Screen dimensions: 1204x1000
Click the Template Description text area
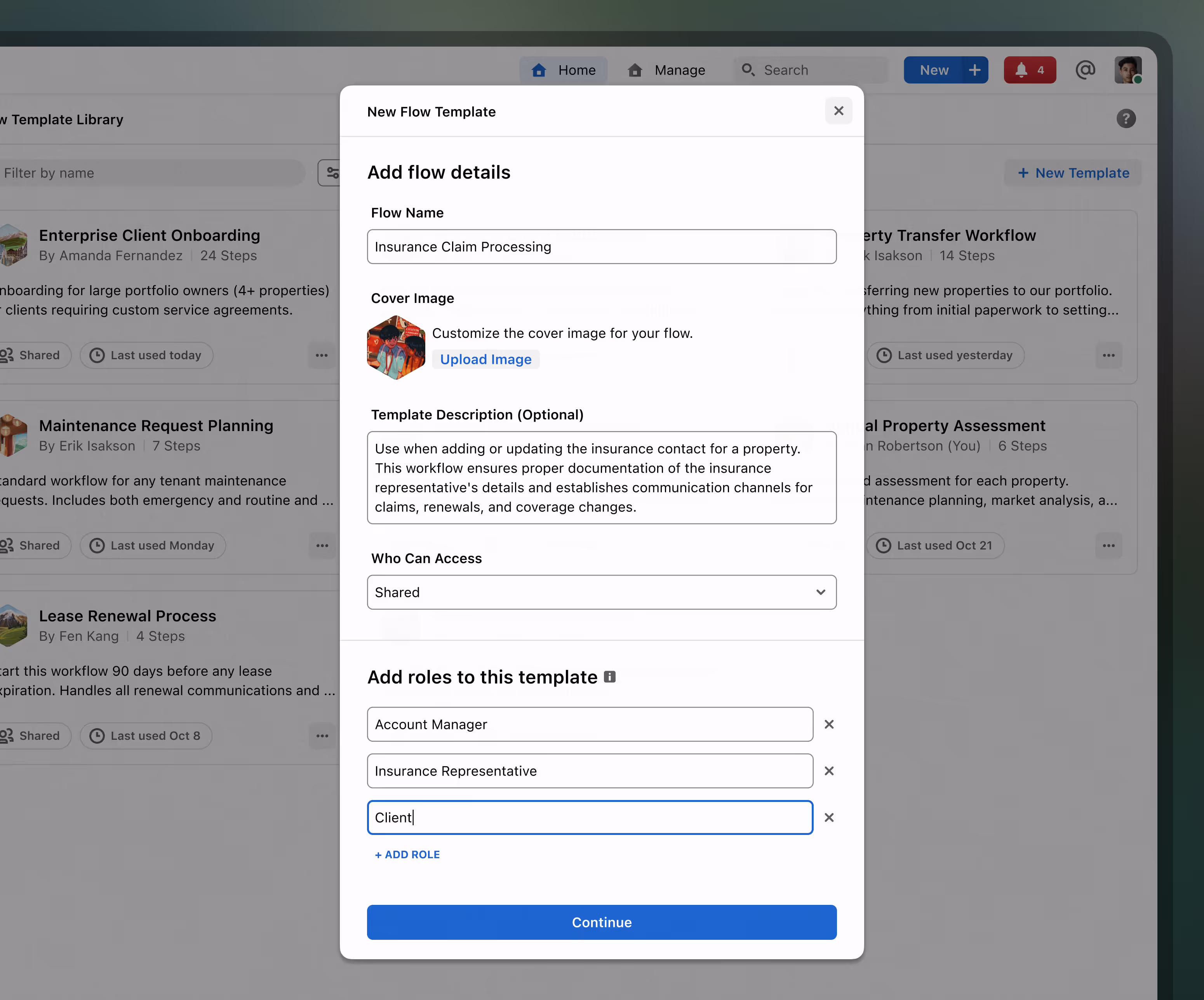(x=602, y=478)
